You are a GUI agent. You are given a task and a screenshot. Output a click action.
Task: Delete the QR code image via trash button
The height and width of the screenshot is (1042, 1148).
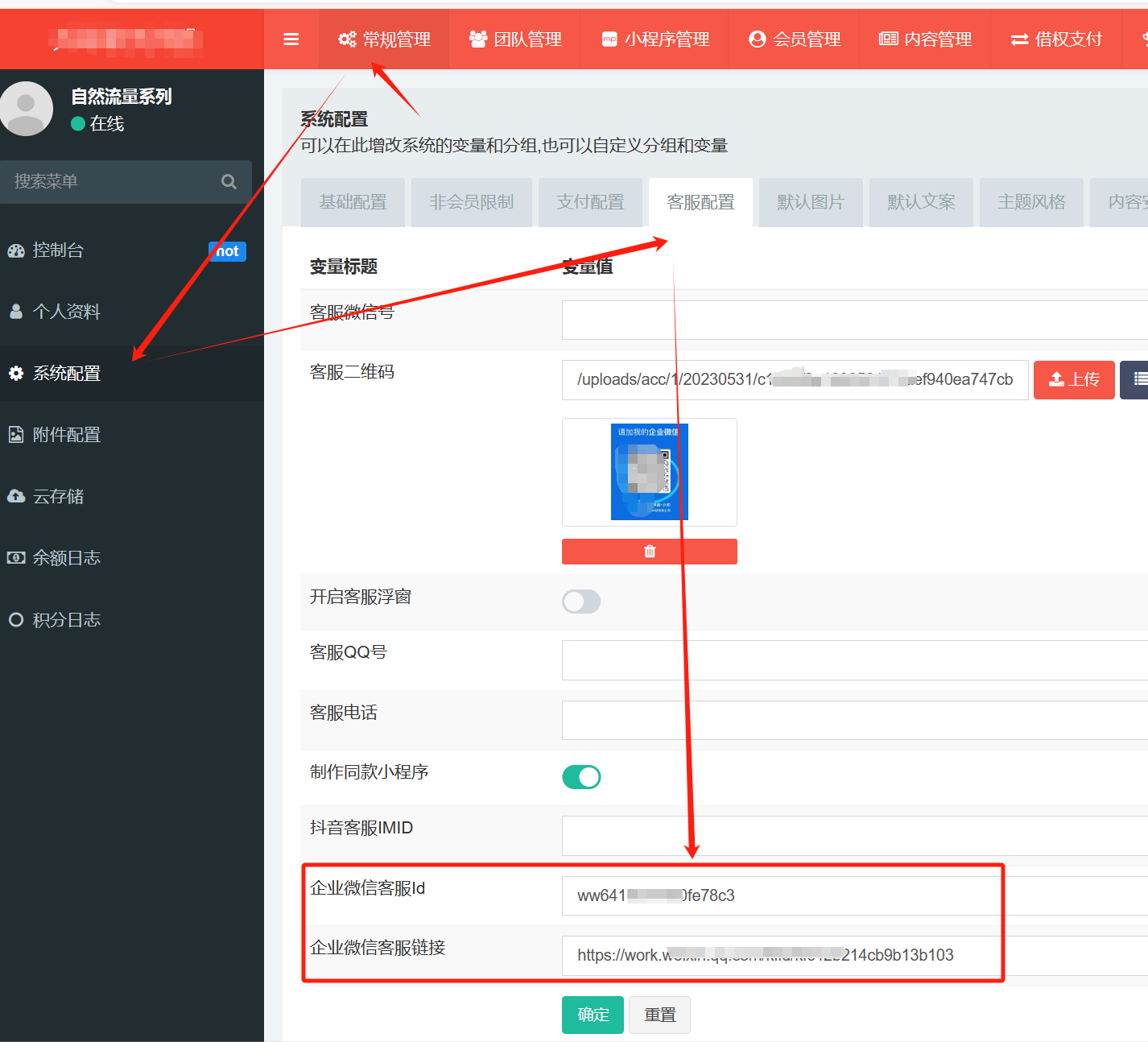tap(650, 552)
